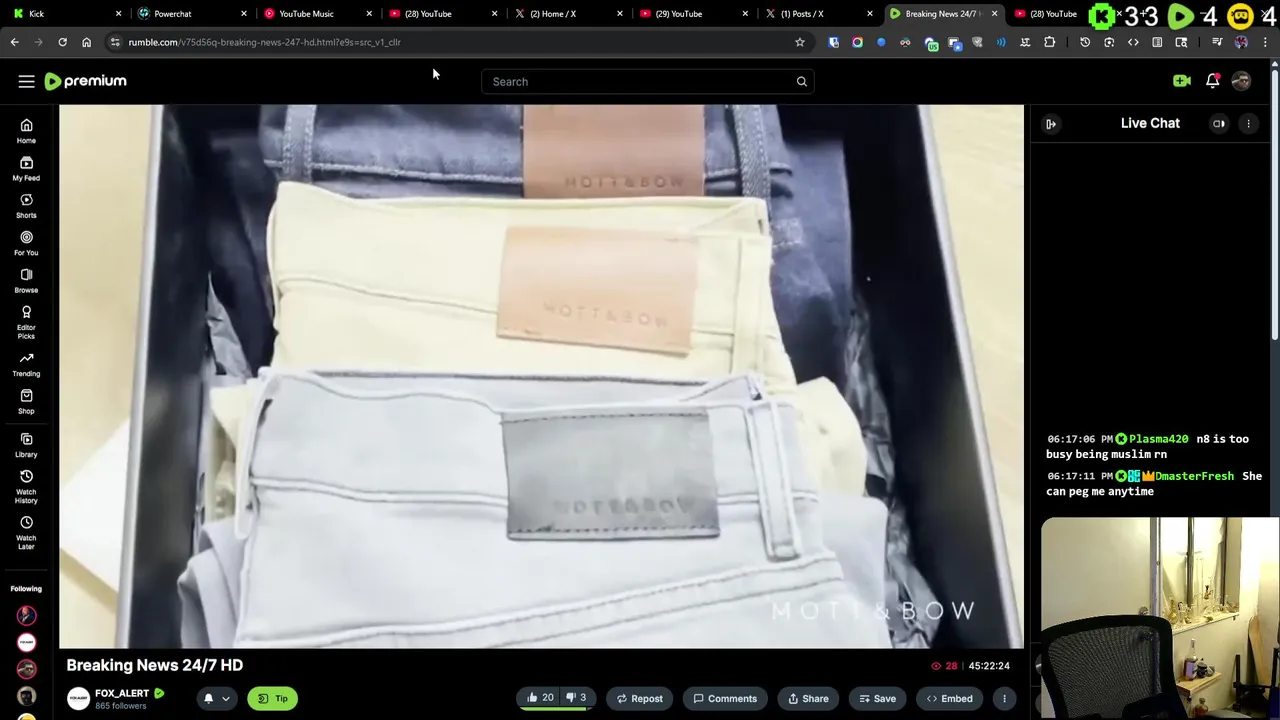1280x720 pixels.
Task: Open the Chrome three-dot menu
Action: coord(1265,42)
